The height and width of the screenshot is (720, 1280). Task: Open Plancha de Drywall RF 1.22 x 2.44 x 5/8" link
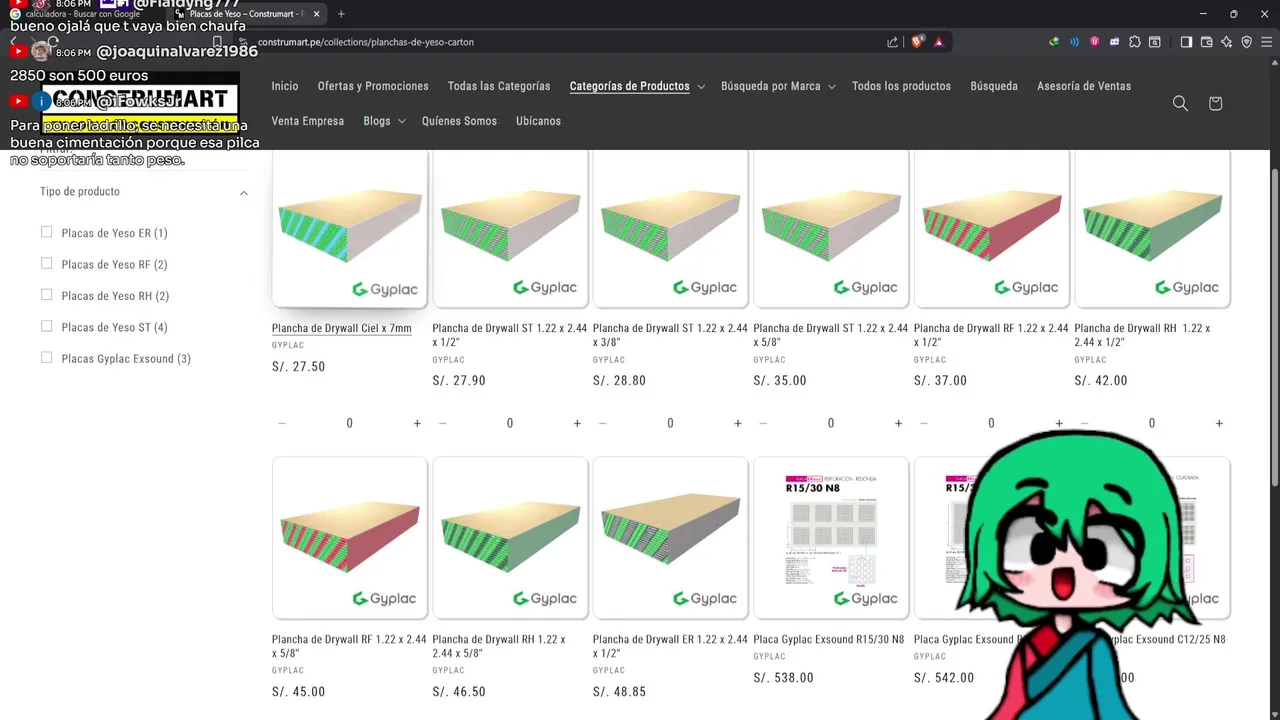(x=349, y=646)
